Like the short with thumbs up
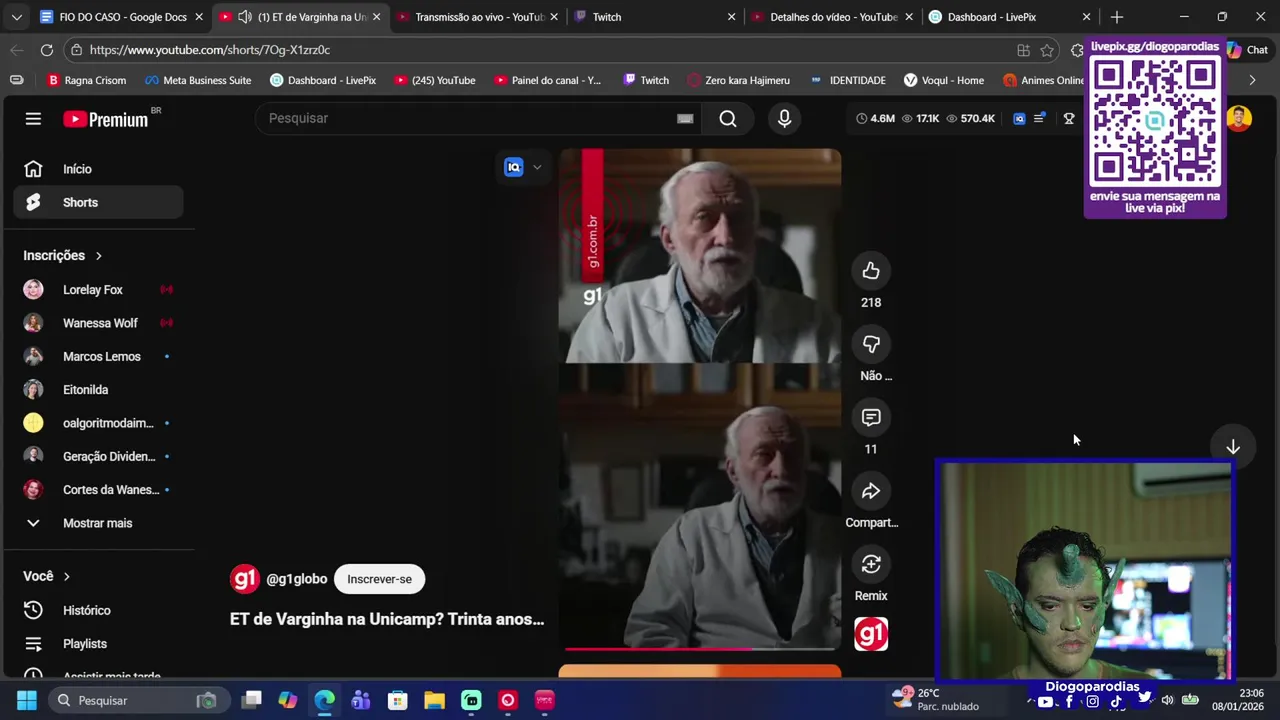Viewport: 1280px width, 720px height. 871,271
